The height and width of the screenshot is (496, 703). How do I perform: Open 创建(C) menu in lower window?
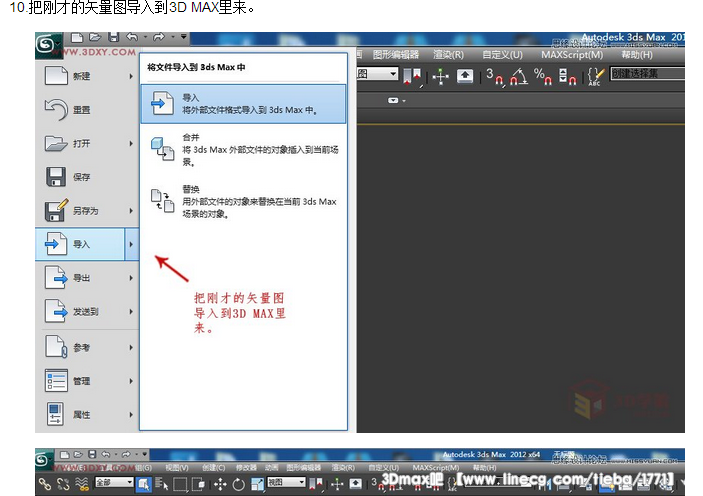click(x=213, y=468)
